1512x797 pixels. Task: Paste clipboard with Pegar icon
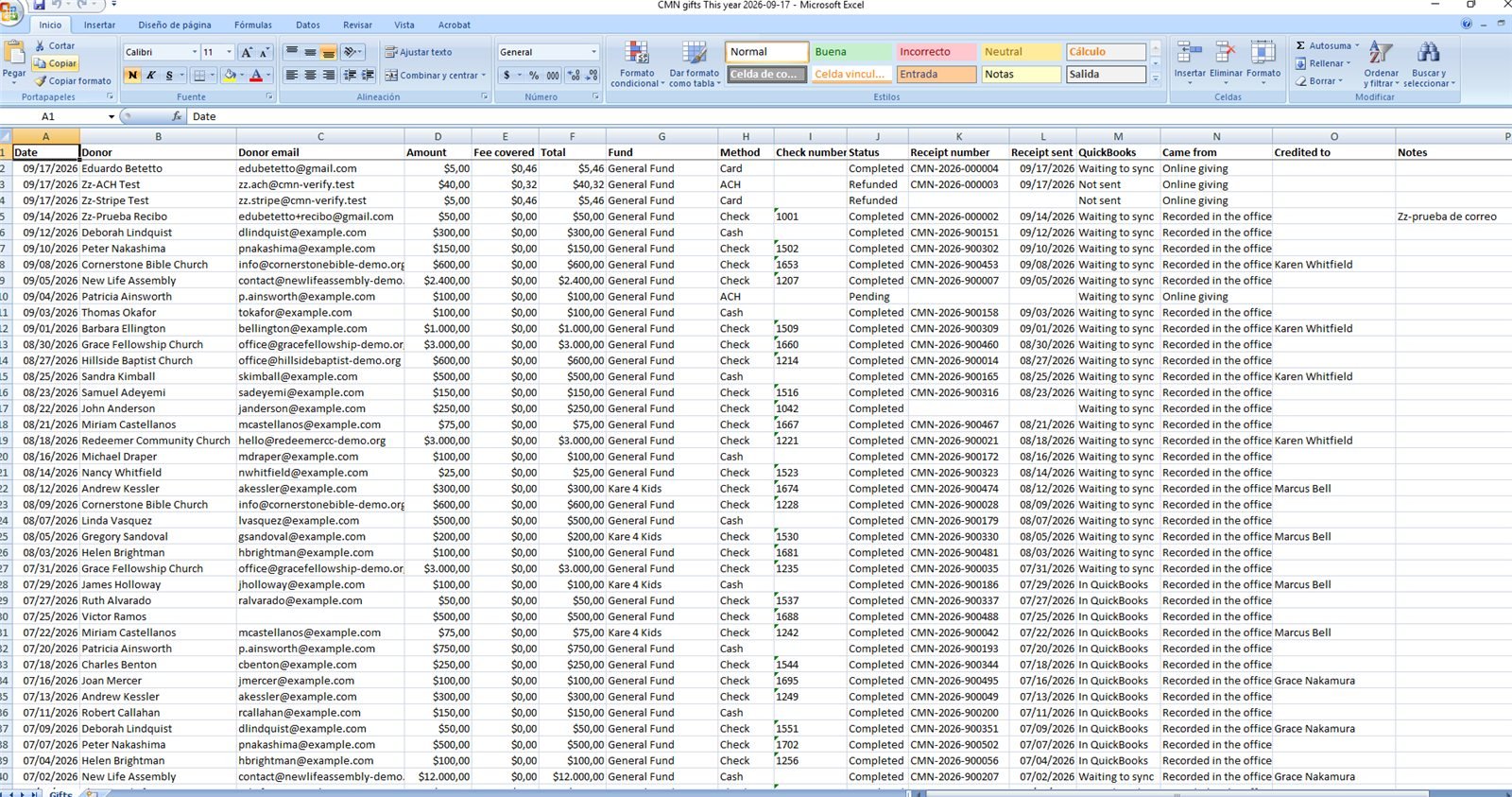(x=14, y=53)
